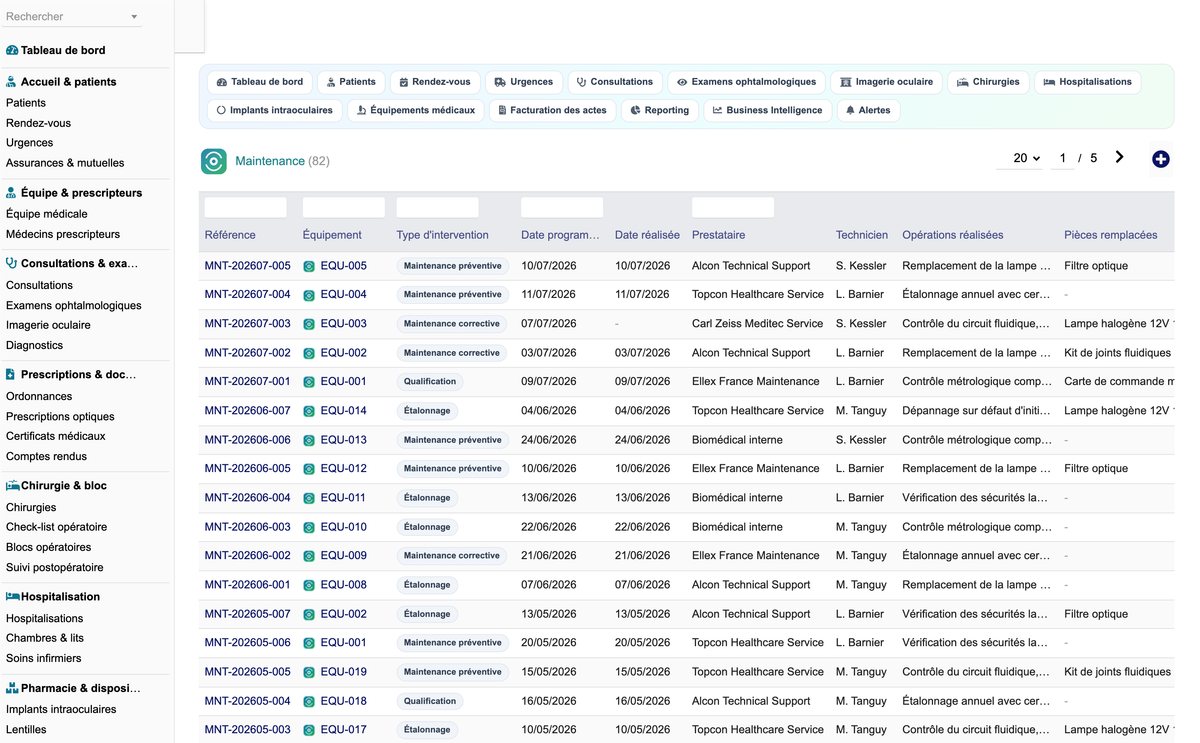The width and height of the screenshot is (1200, 743).
Task: Switch to the Business Intelligence tab
Action: (767, 110)
